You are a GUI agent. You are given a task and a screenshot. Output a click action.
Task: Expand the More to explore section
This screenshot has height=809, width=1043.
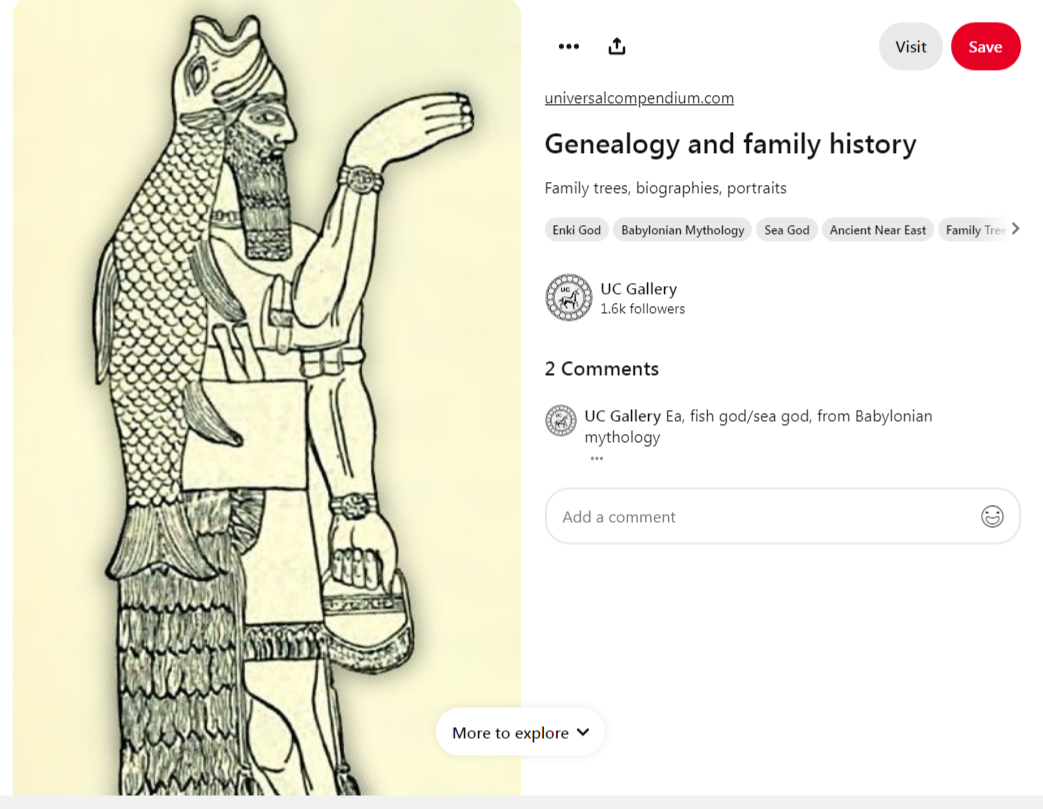click(520, 733)
